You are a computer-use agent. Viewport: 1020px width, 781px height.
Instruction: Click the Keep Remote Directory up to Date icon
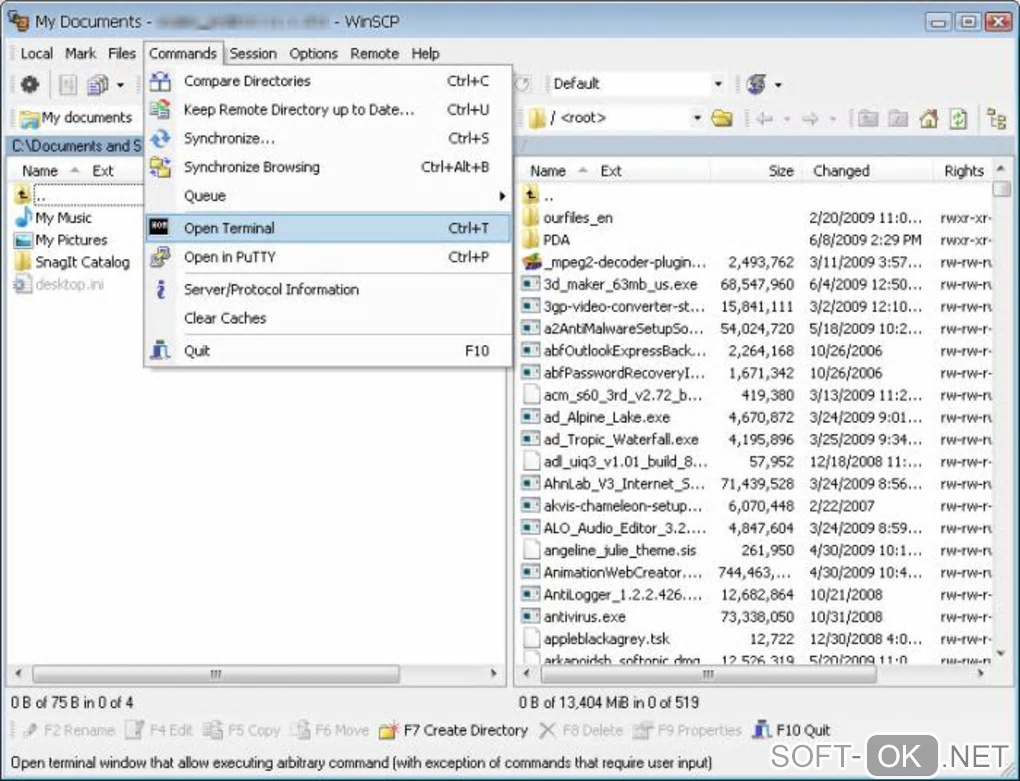click(160, 109)
